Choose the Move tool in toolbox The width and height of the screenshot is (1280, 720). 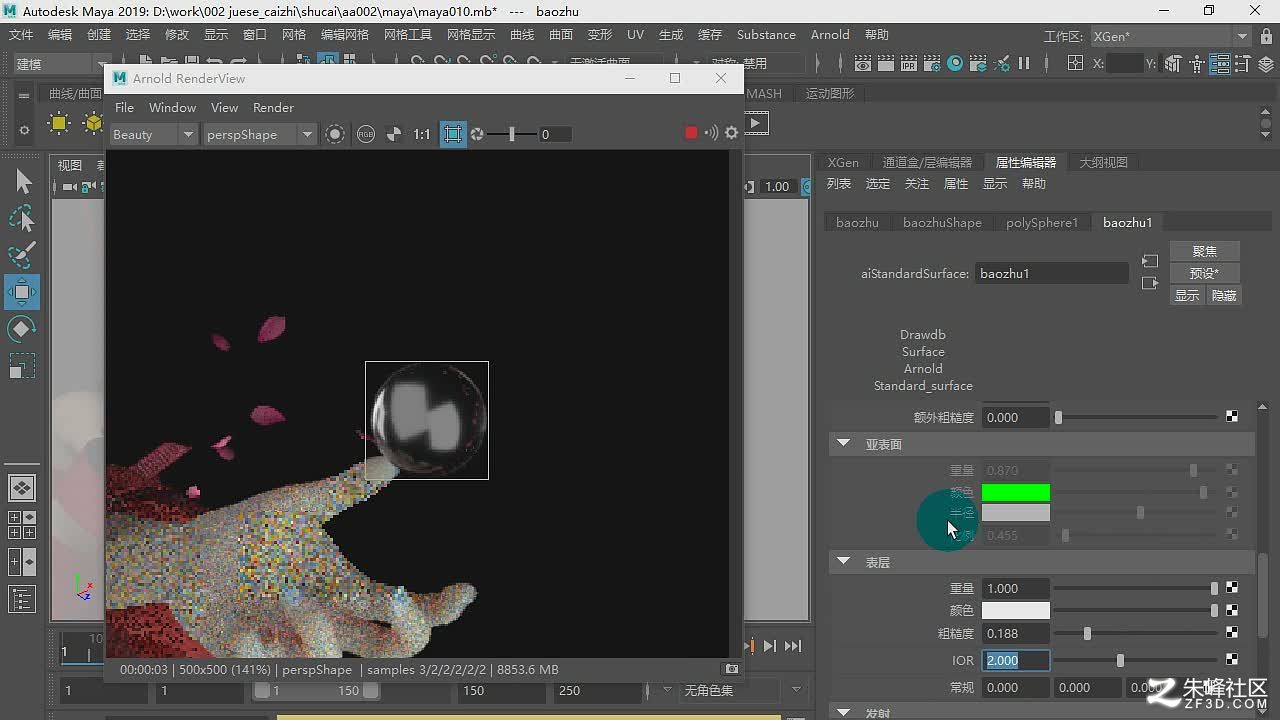click(22, 292)
